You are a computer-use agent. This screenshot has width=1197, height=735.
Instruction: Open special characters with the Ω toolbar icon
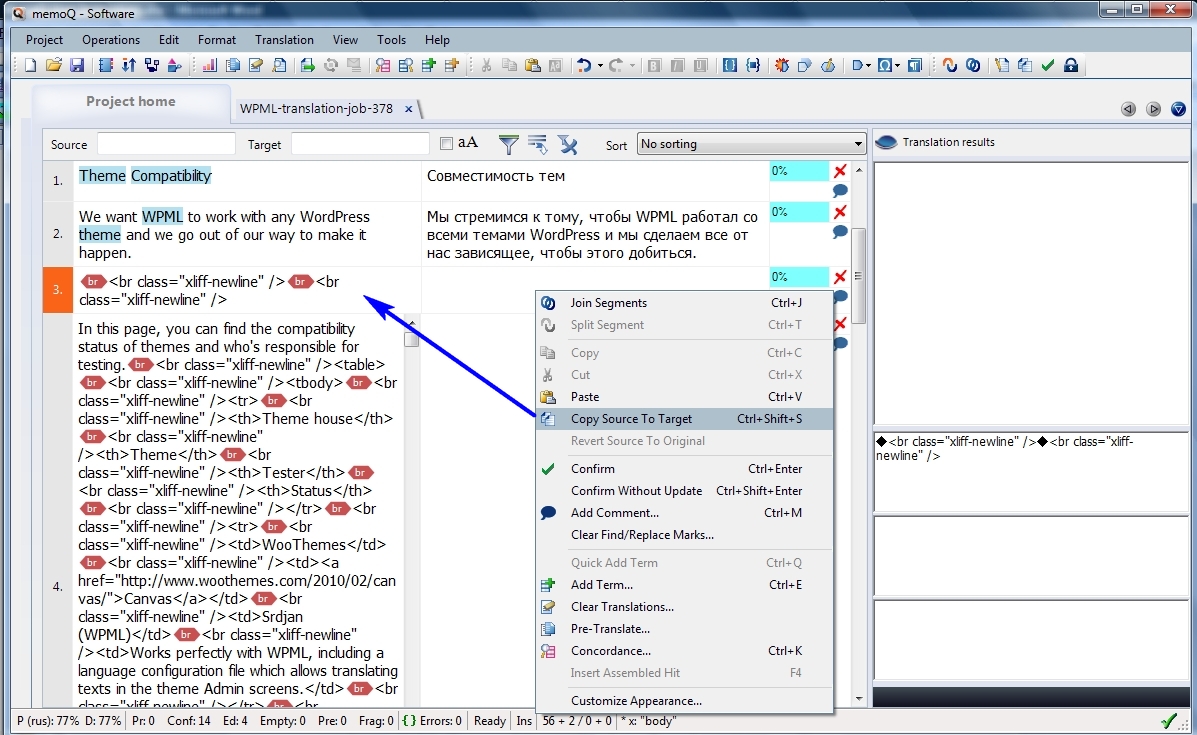coord(884,65)
